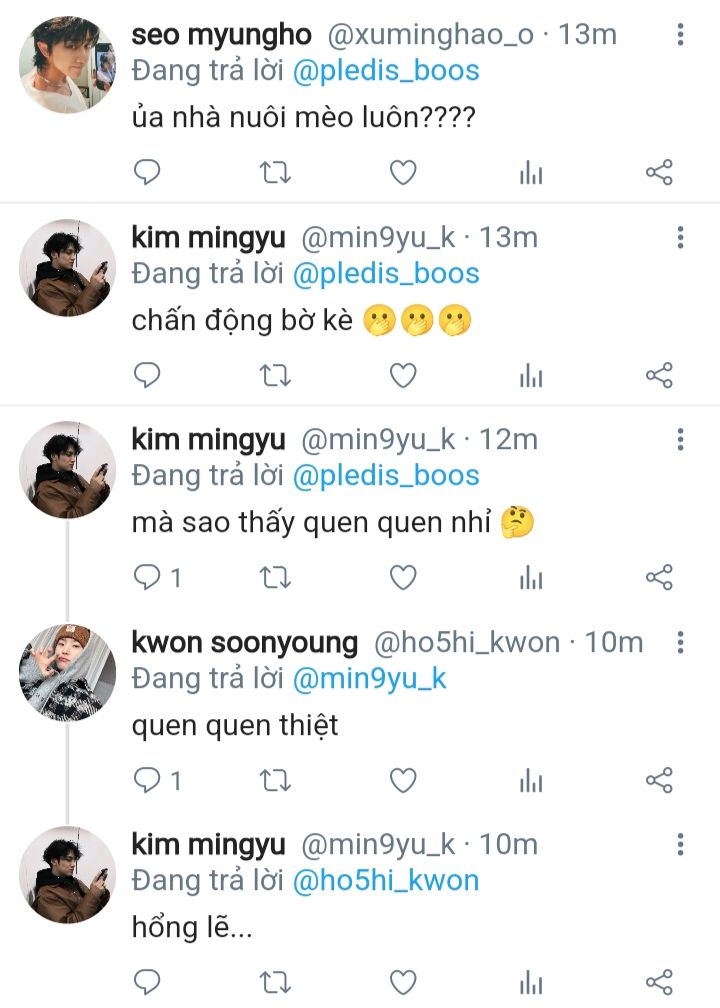Retweet kwon soonyoung's "quen quen thiệt" reply
The width and height of the screenshot is (720, 1008).
click(x=275, y=780)
